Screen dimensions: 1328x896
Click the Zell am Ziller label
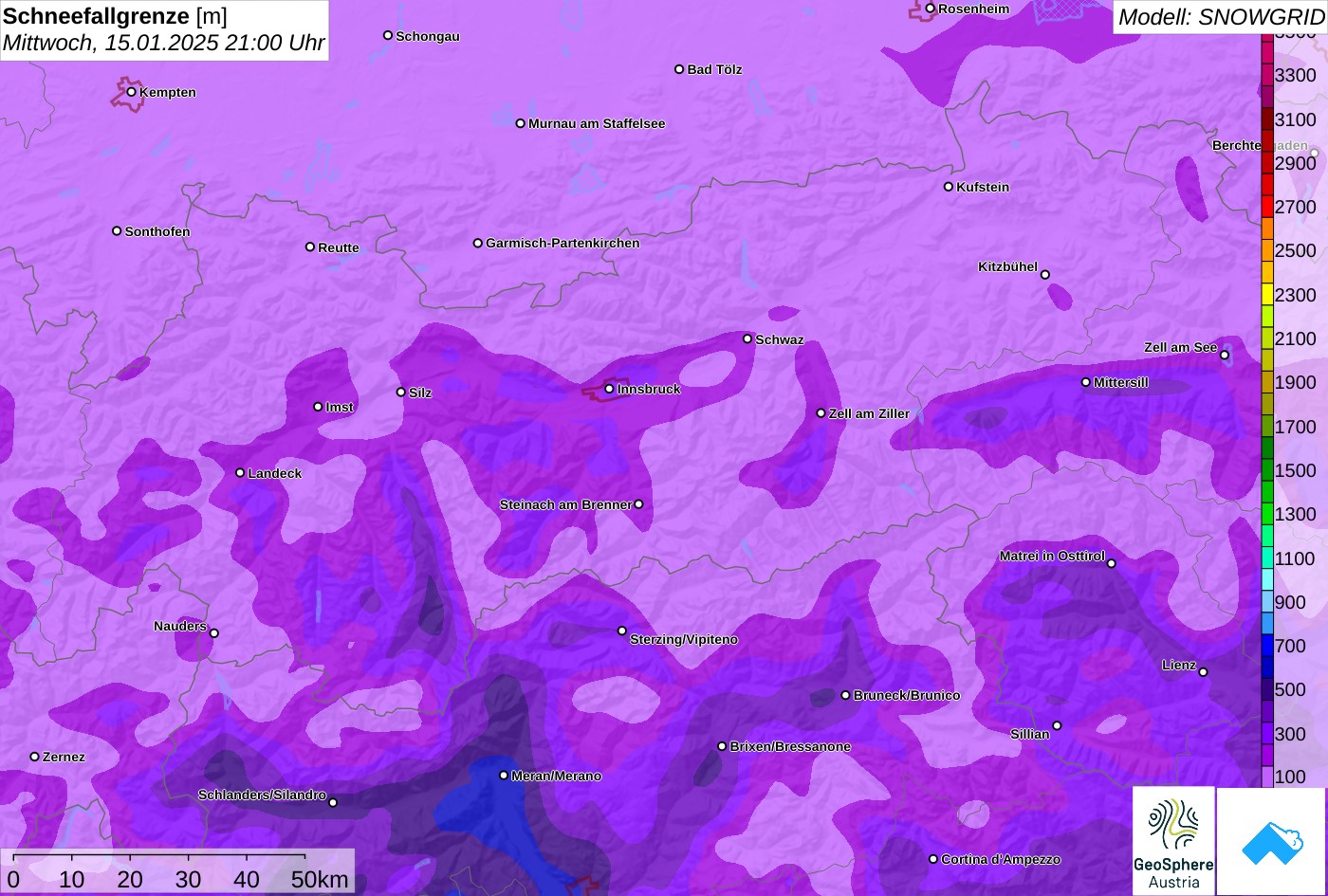coord(869,413)
